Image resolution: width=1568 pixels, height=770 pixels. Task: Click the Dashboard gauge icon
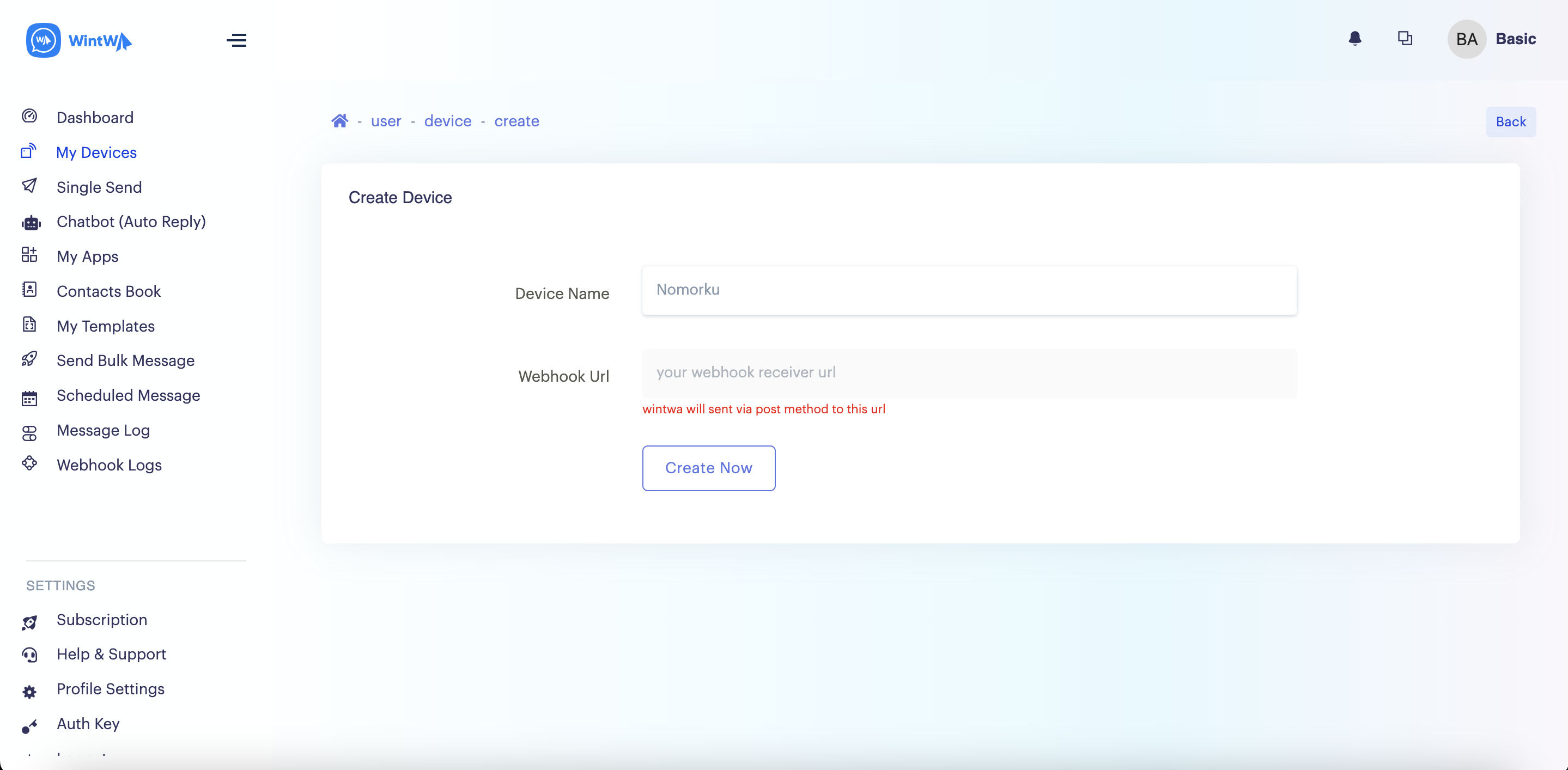29,116
